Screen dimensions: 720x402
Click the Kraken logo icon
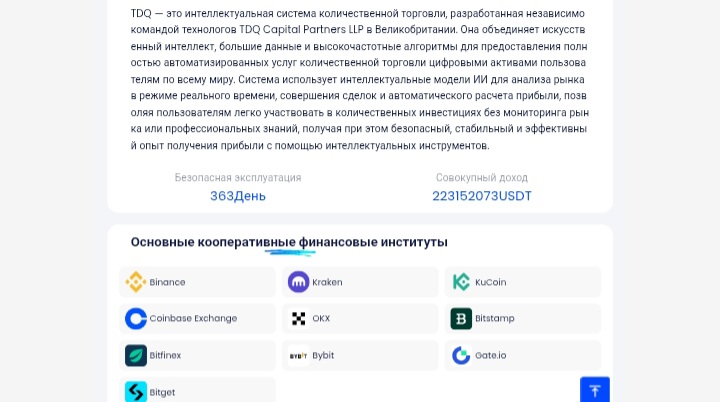(298, 282)
